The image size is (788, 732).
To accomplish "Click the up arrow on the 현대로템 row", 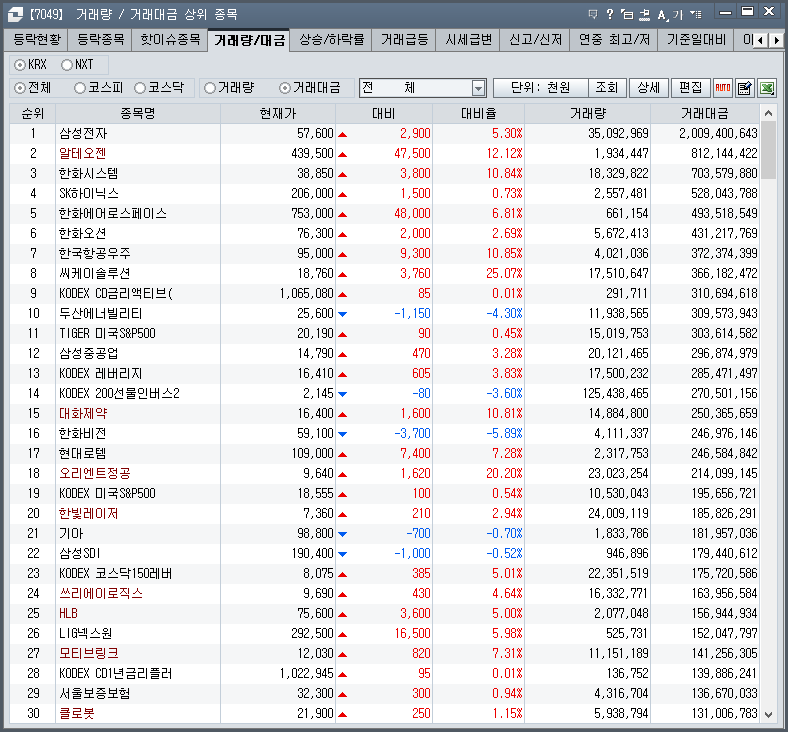I will click(x=343, y=454).
